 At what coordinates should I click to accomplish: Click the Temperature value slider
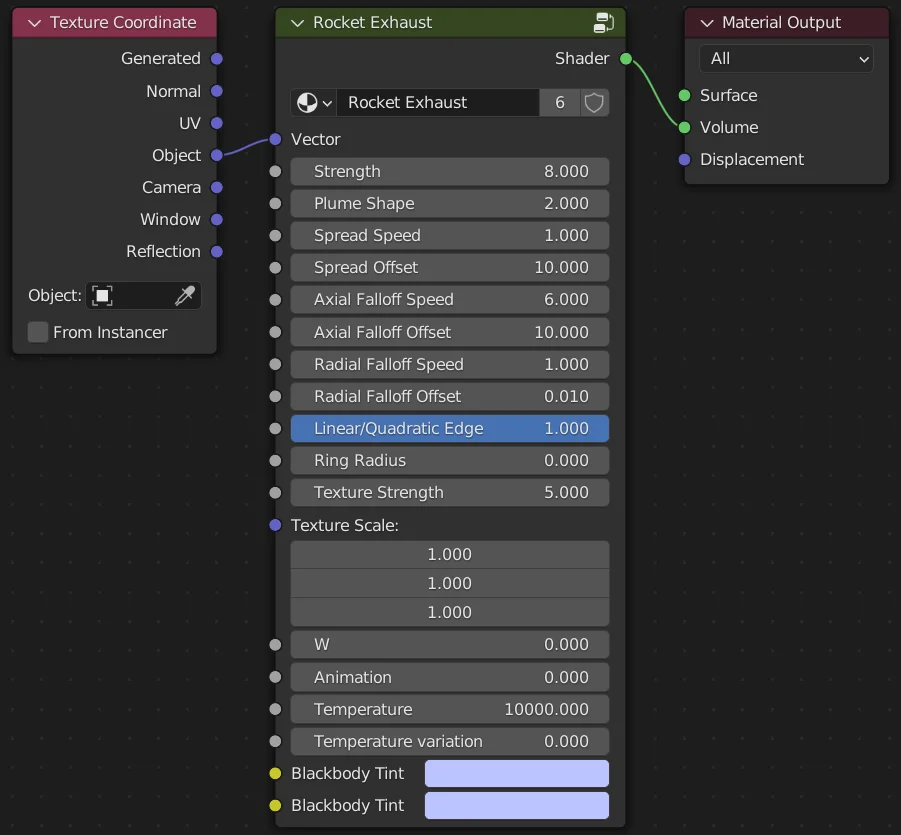(449, 709)
